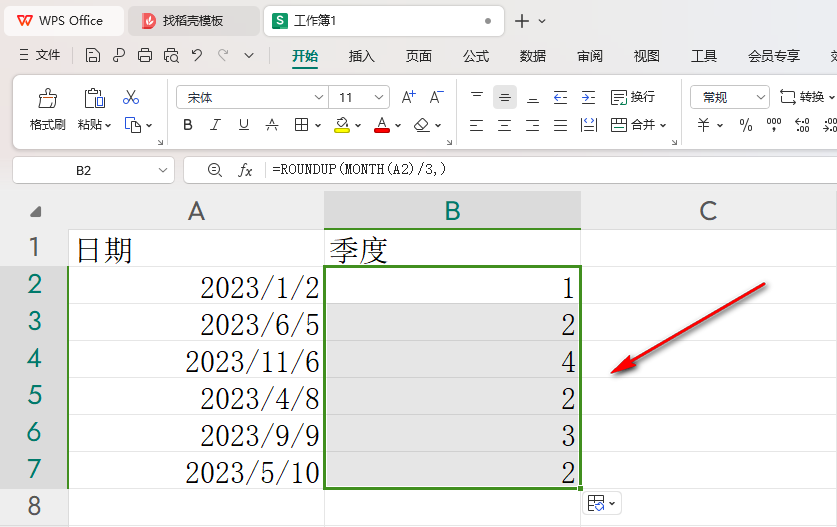Increase font size with the A+ icon
Screen dimensions: 837x527
[x=409, y=97]
